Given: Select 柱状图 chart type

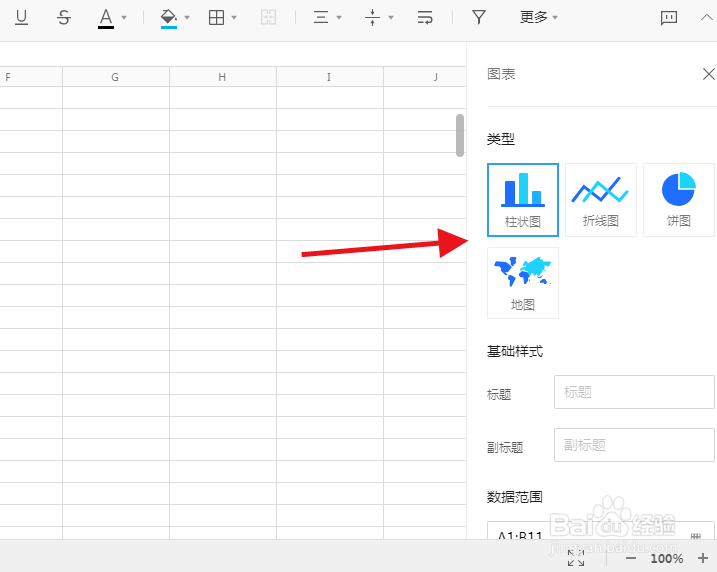Looking at the screenshot, I should (523, 200).
